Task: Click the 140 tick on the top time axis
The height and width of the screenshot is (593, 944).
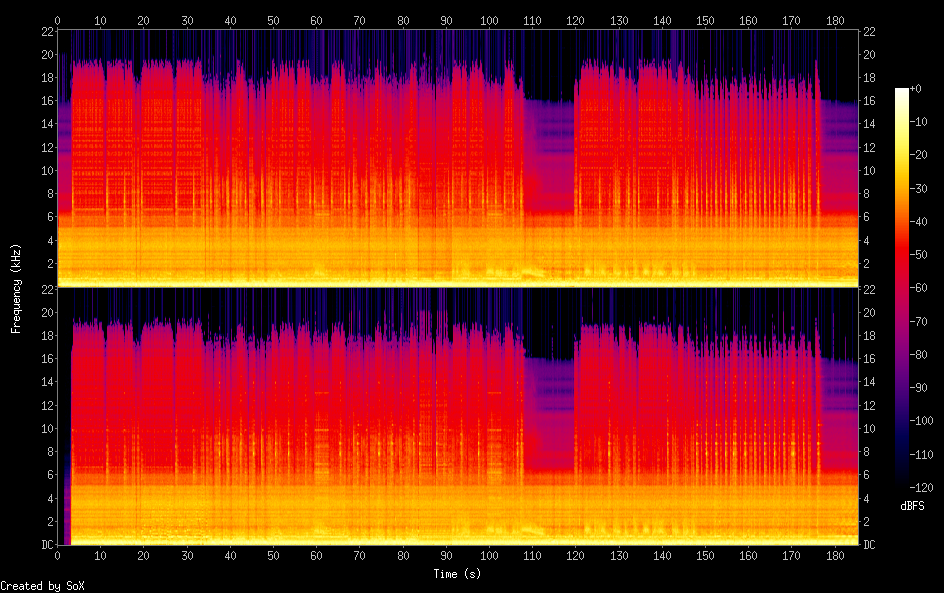Action: point(662,20)
